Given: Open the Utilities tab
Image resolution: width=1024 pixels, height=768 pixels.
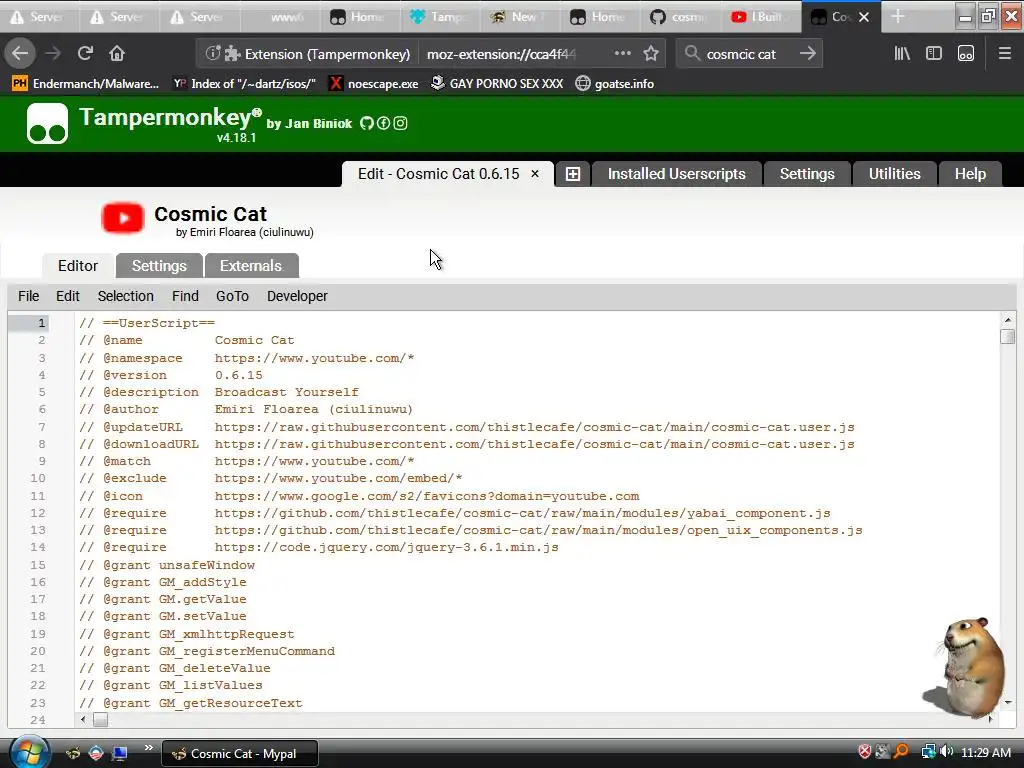Looking at the screenshot, I should pyautogui.click(x=895, y=174).
